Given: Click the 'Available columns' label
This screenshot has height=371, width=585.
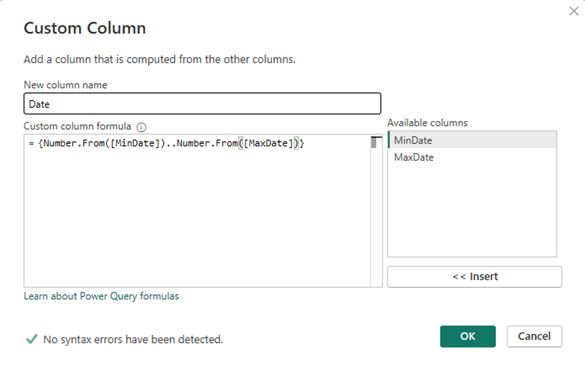Looking at the screenshot, I should pyautogui.click(x=427, y=123).
